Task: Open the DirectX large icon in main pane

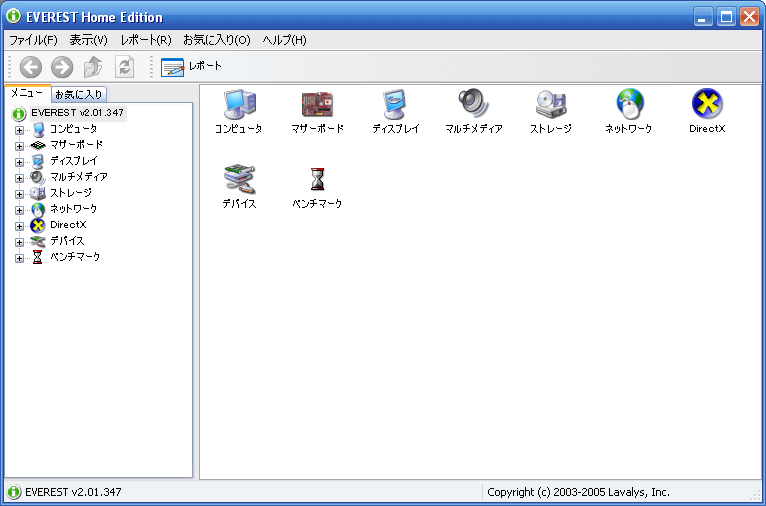Action: (707, 104)
